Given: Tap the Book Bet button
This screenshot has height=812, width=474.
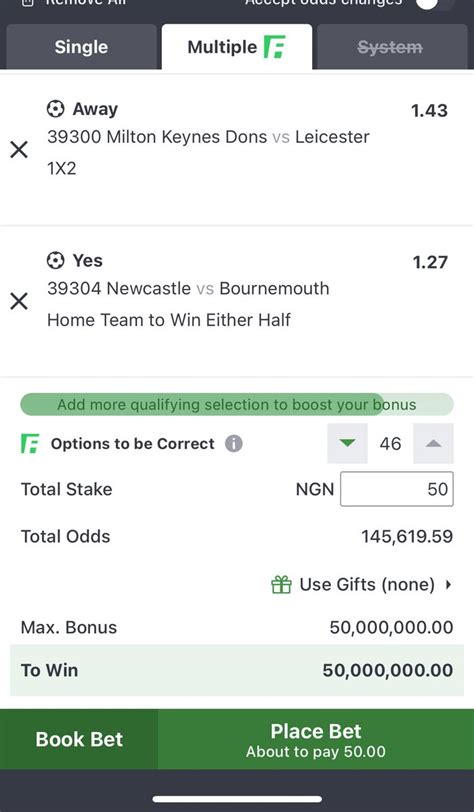Looking at the screenshot, I should point(79,739).
